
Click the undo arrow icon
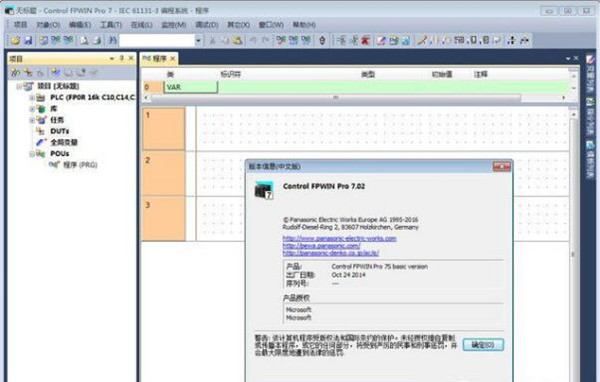point(253,40)
